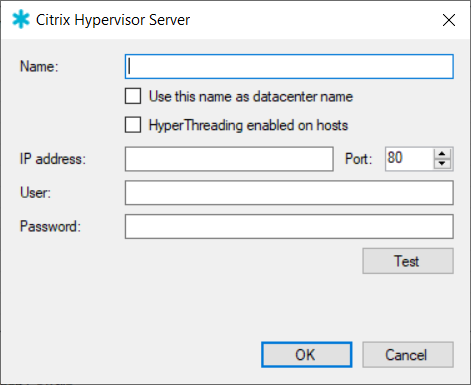Click the User input field
471x385 pixels.
coord(289,193)
